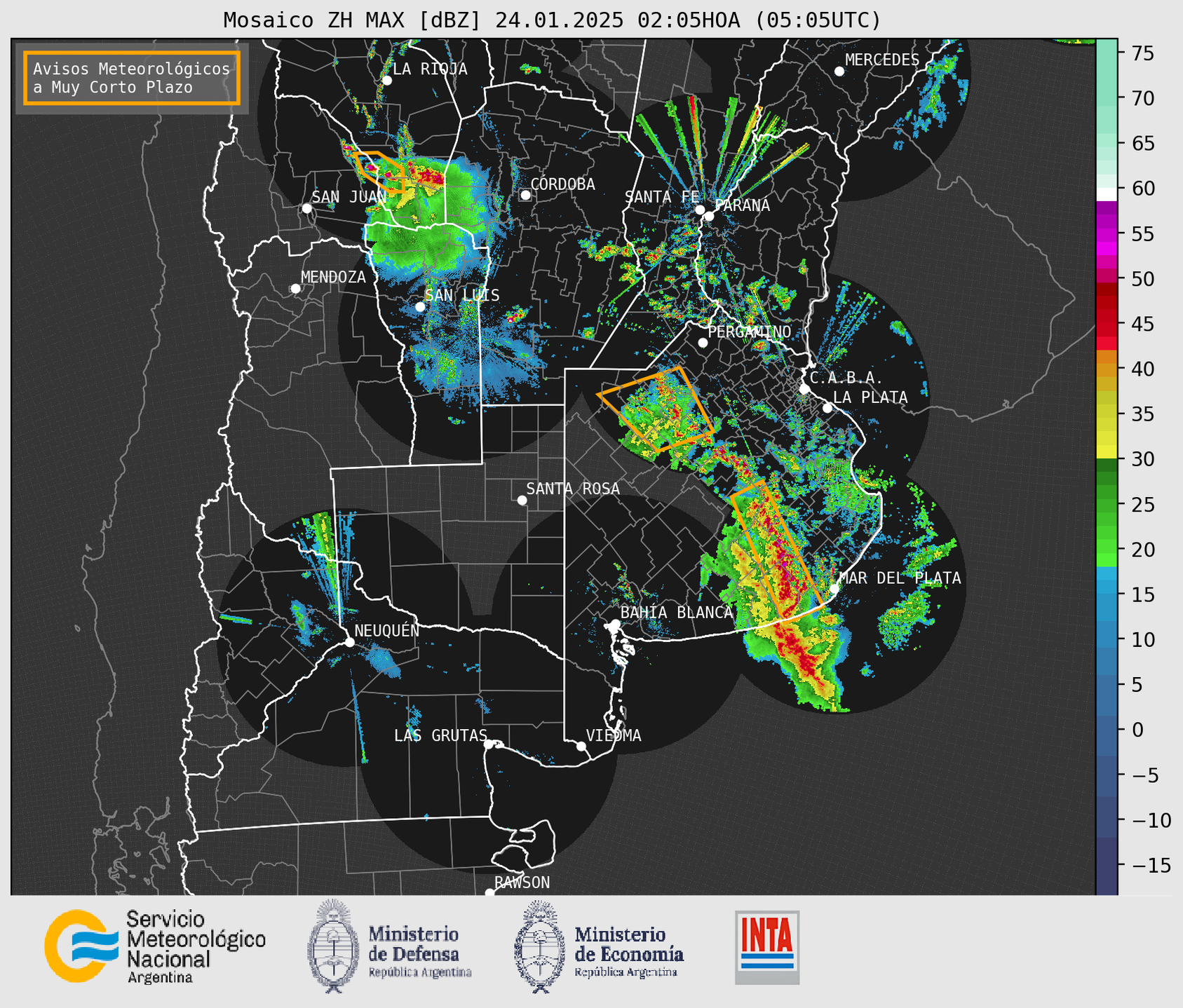Click the MENDOZA city label

pos(333,277)
